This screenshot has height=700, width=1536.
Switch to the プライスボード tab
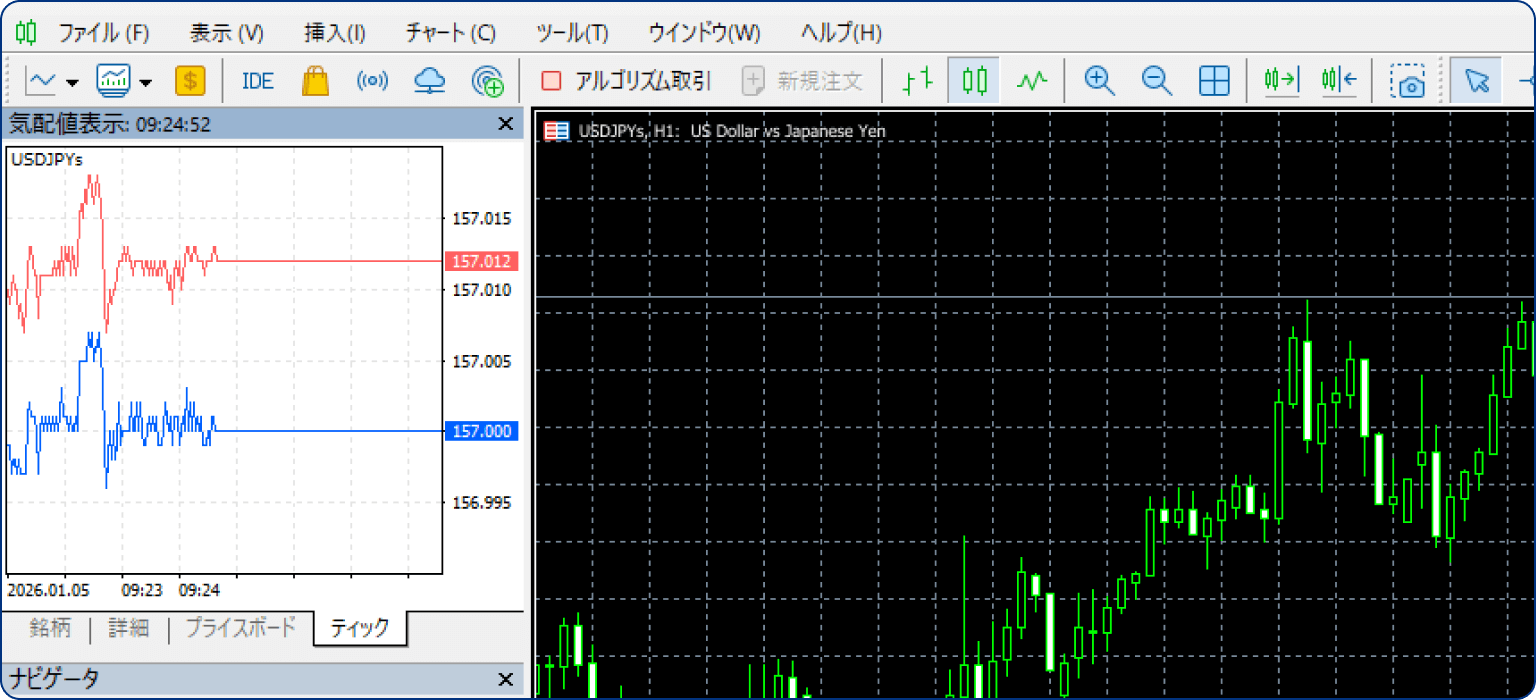coord(240,628)
